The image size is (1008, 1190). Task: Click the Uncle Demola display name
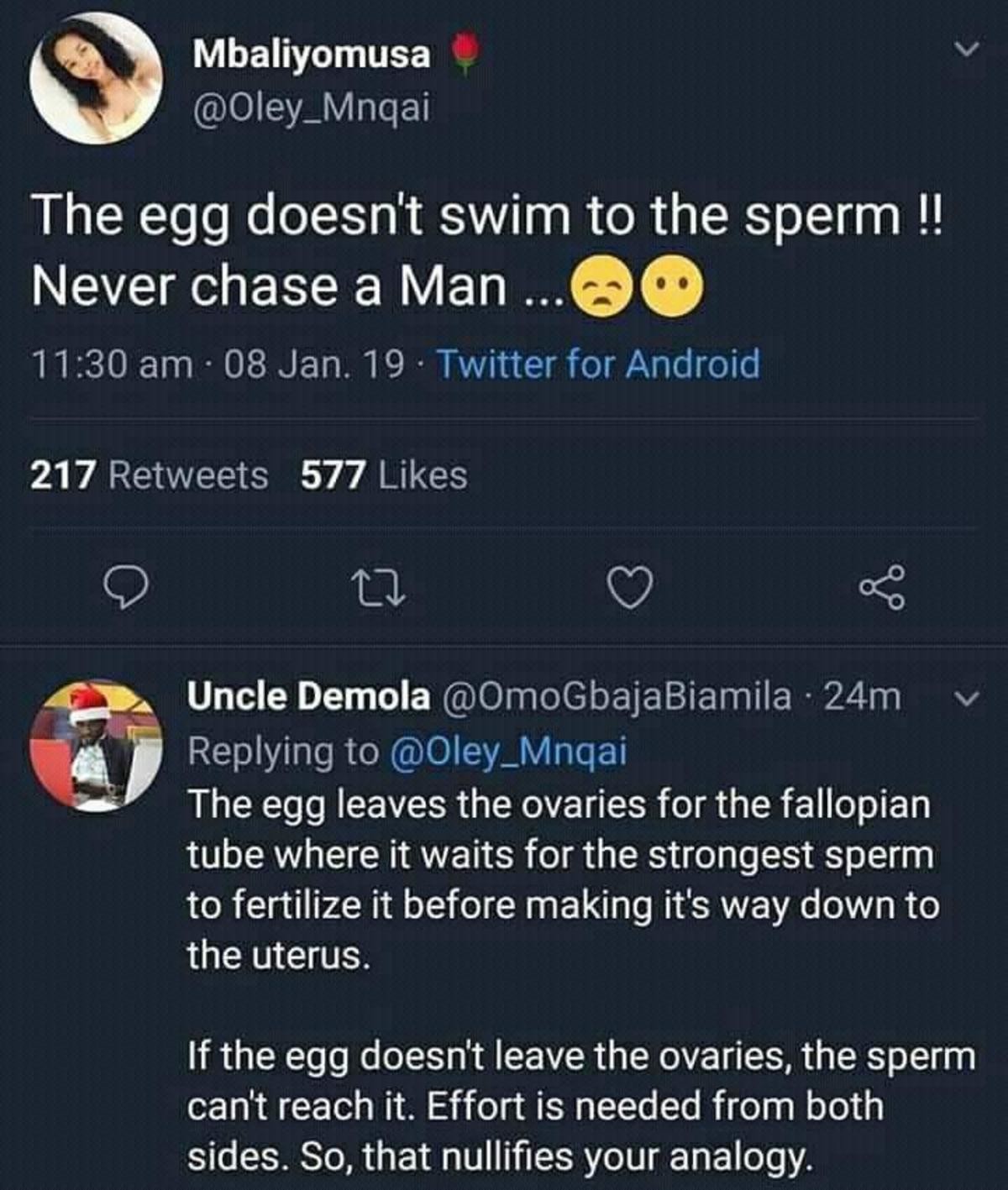coord(308,697)
